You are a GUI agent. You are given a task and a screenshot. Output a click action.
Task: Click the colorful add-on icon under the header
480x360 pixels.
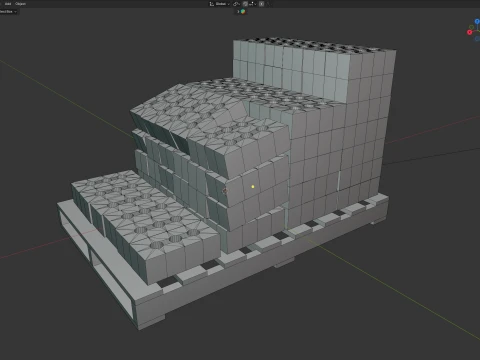(x=243, y=11)
